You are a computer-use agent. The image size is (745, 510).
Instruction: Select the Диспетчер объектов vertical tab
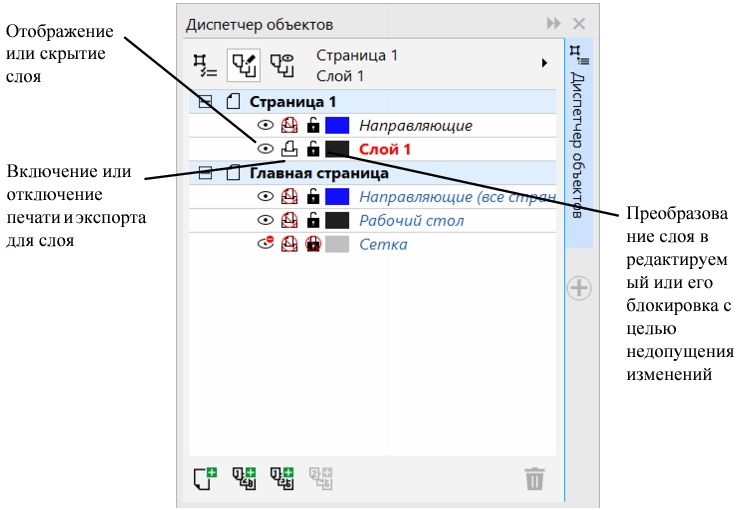pyautogui.click(x=579, y=140)
